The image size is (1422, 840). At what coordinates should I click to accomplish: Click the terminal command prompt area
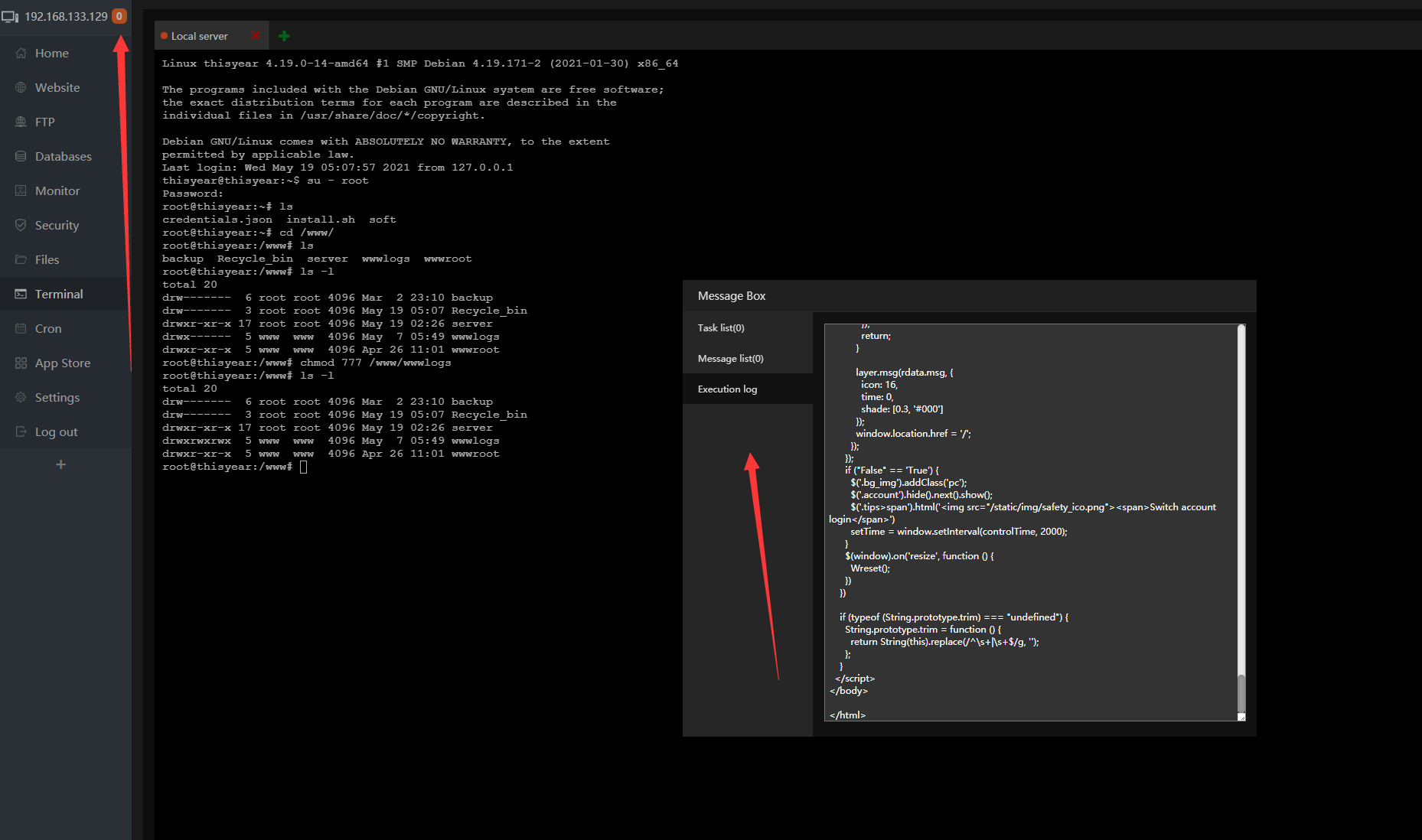[304, 467]
